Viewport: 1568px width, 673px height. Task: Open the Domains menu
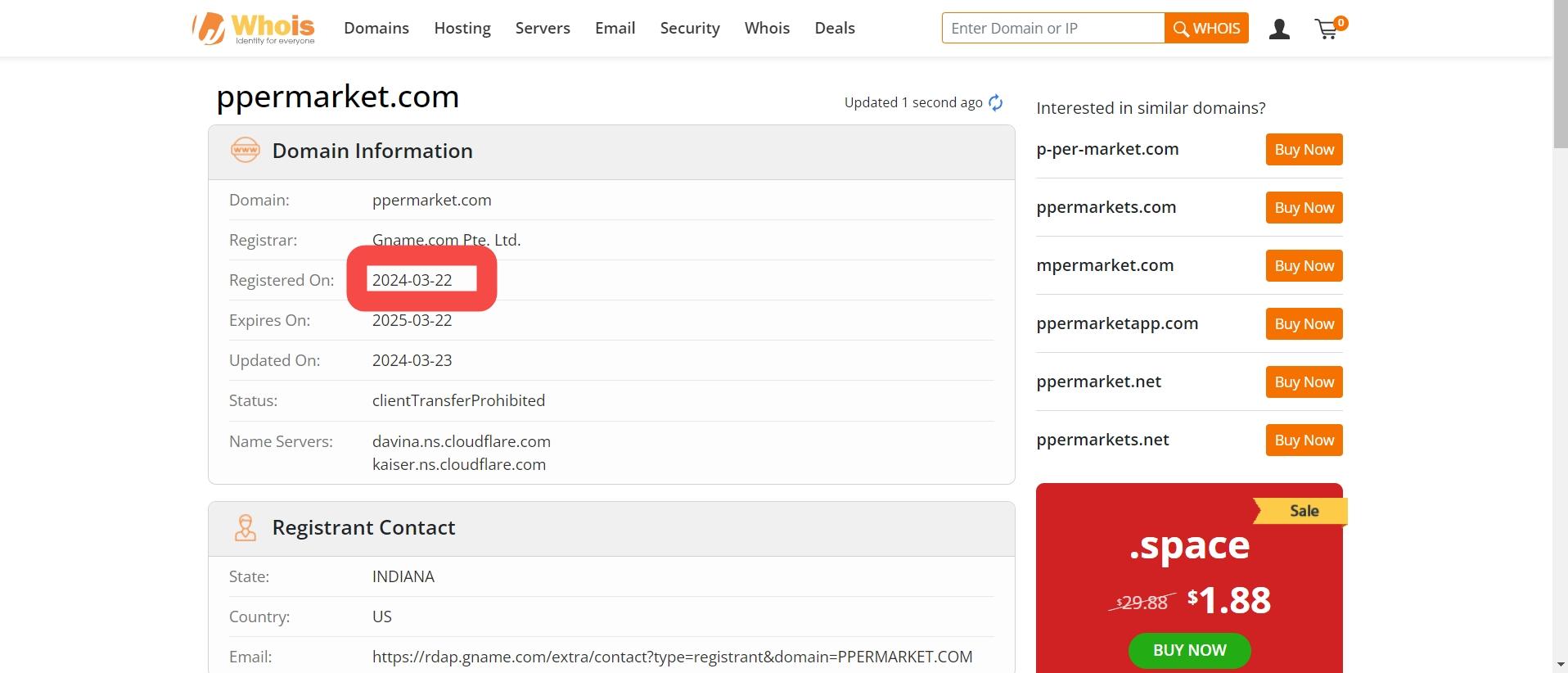click(x=376, y=28)
